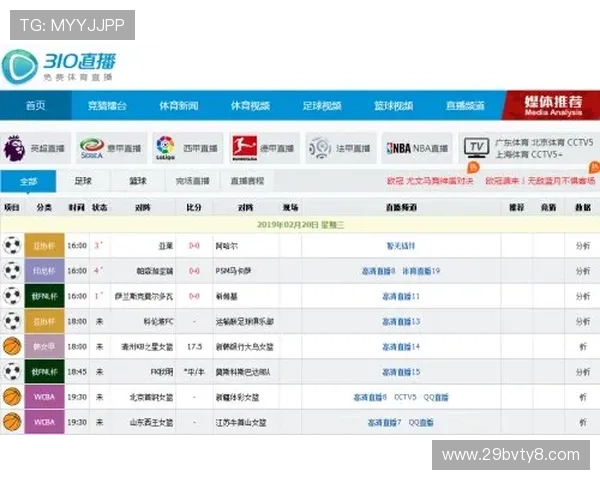Open the 竞猜擂台 nav item

tap(107, 105)
